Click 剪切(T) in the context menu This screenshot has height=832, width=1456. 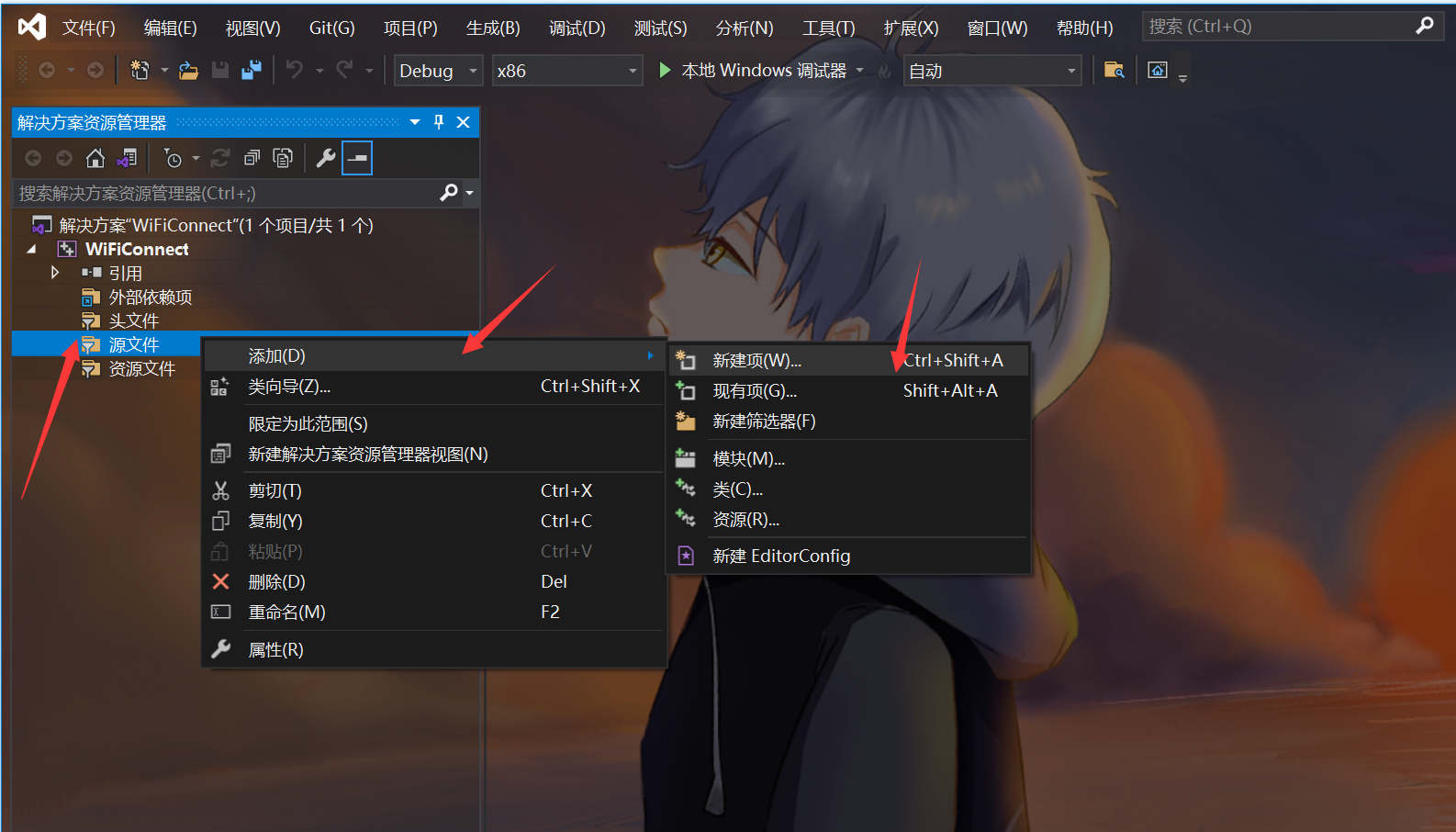click(434, 490)
